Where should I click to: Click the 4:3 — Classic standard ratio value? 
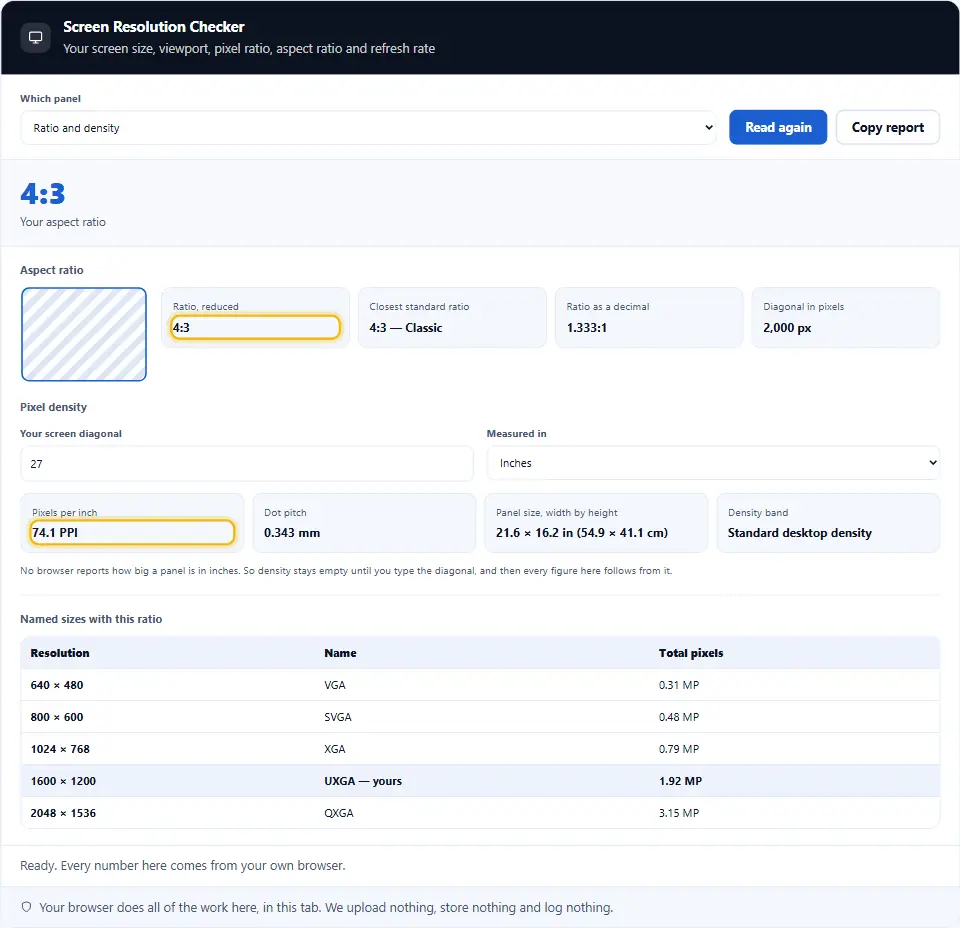click(x=405, y=327)
